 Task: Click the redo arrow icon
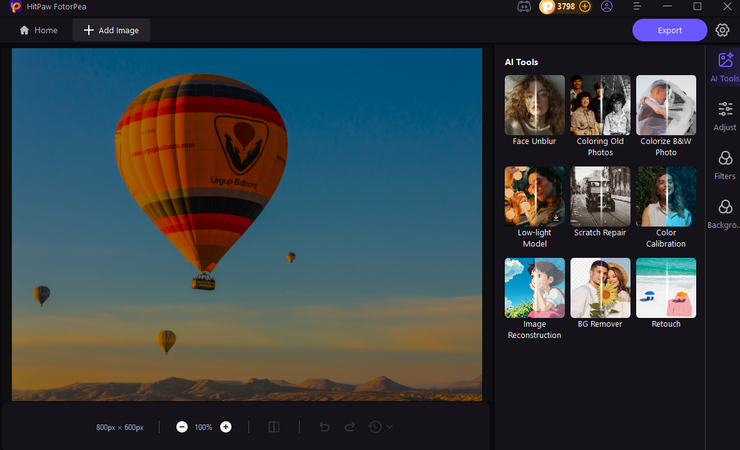point(349,427)
